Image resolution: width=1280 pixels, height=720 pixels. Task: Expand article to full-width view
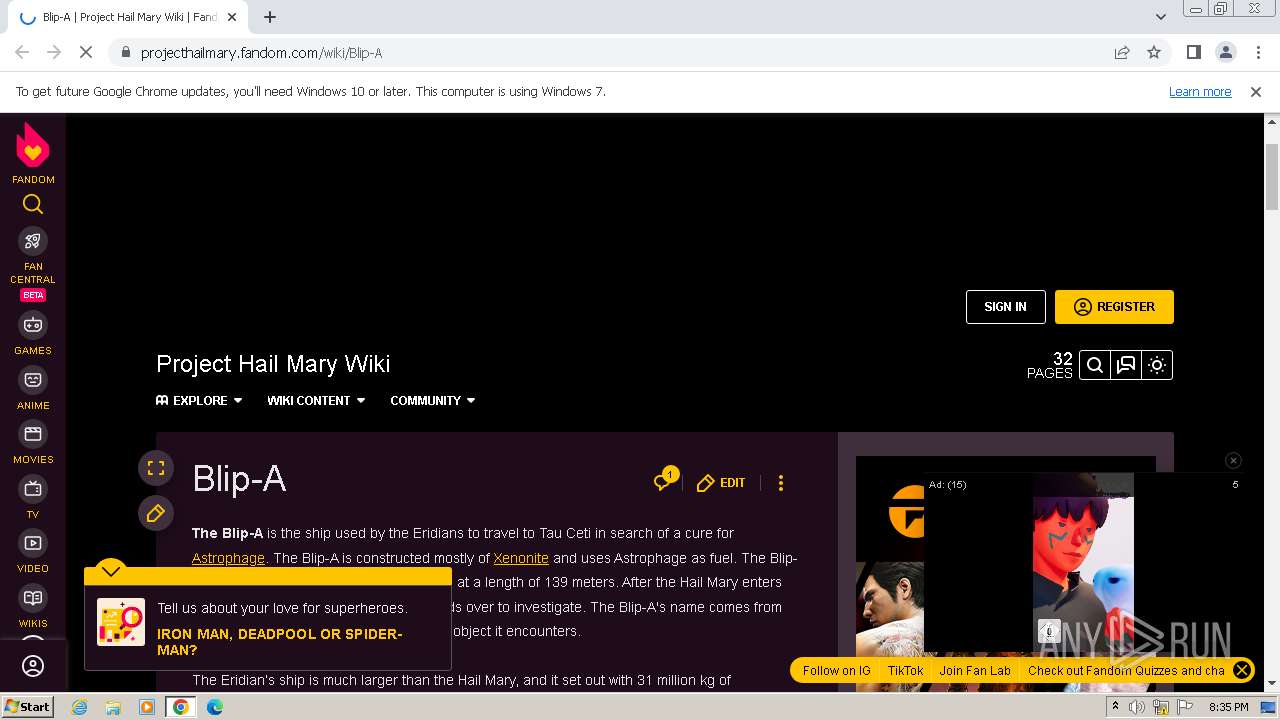156,468
